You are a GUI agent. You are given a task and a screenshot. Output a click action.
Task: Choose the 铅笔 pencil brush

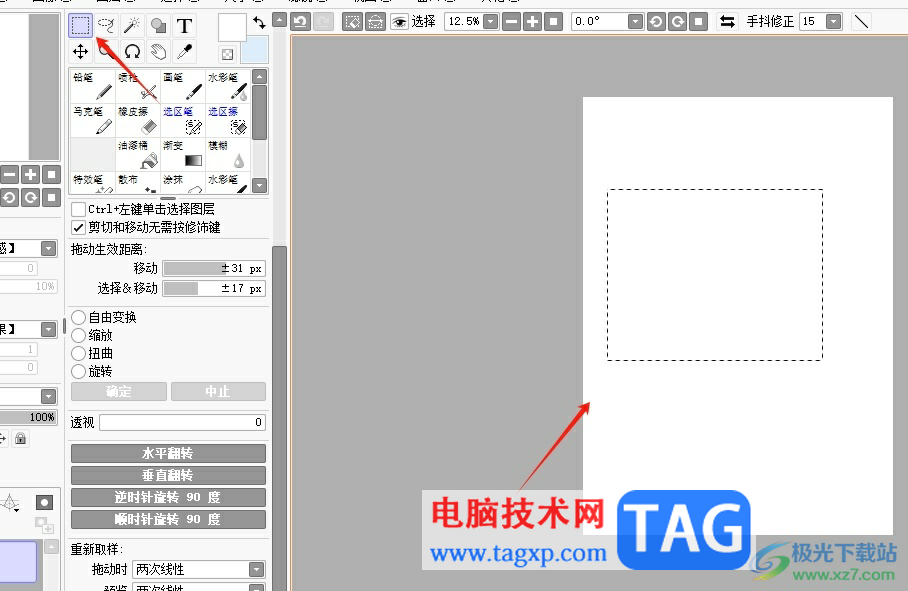pyautogui.click(x=93, y=86)
